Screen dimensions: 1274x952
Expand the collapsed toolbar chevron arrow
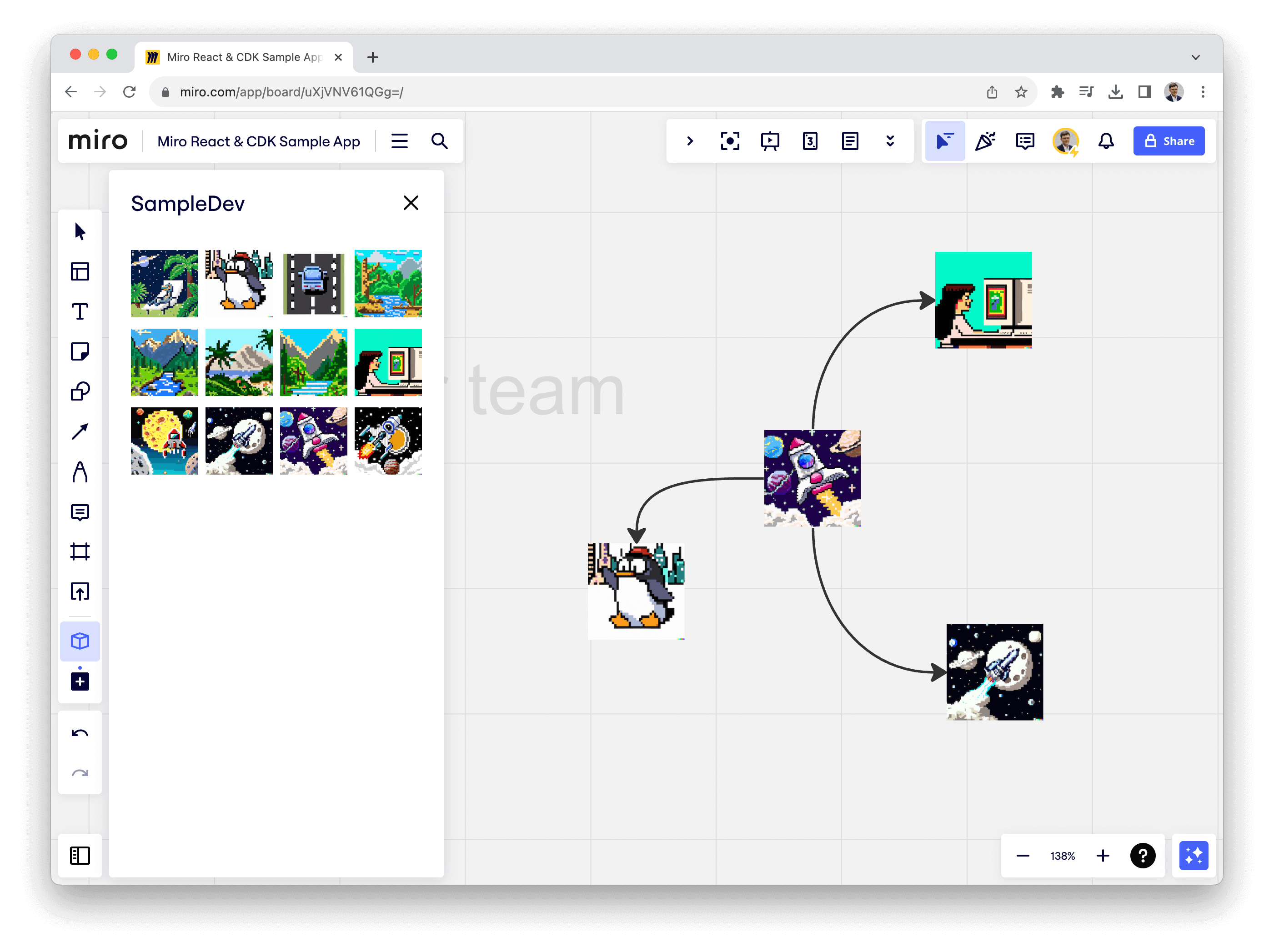(690, 141)
